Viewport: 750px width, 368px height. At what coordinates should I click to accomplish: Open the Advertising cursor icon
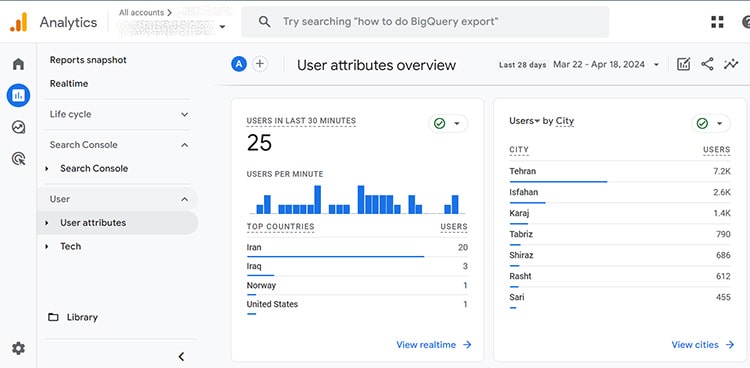pyautogui.click(x=18, y=158)
